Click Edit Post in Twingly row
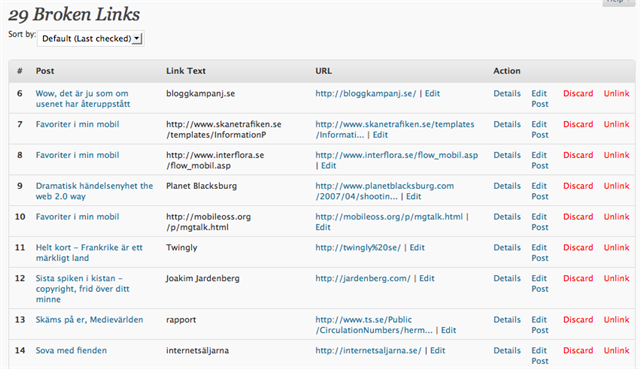Viewport: 640px width, 369px height. click(x=540, y=253)
